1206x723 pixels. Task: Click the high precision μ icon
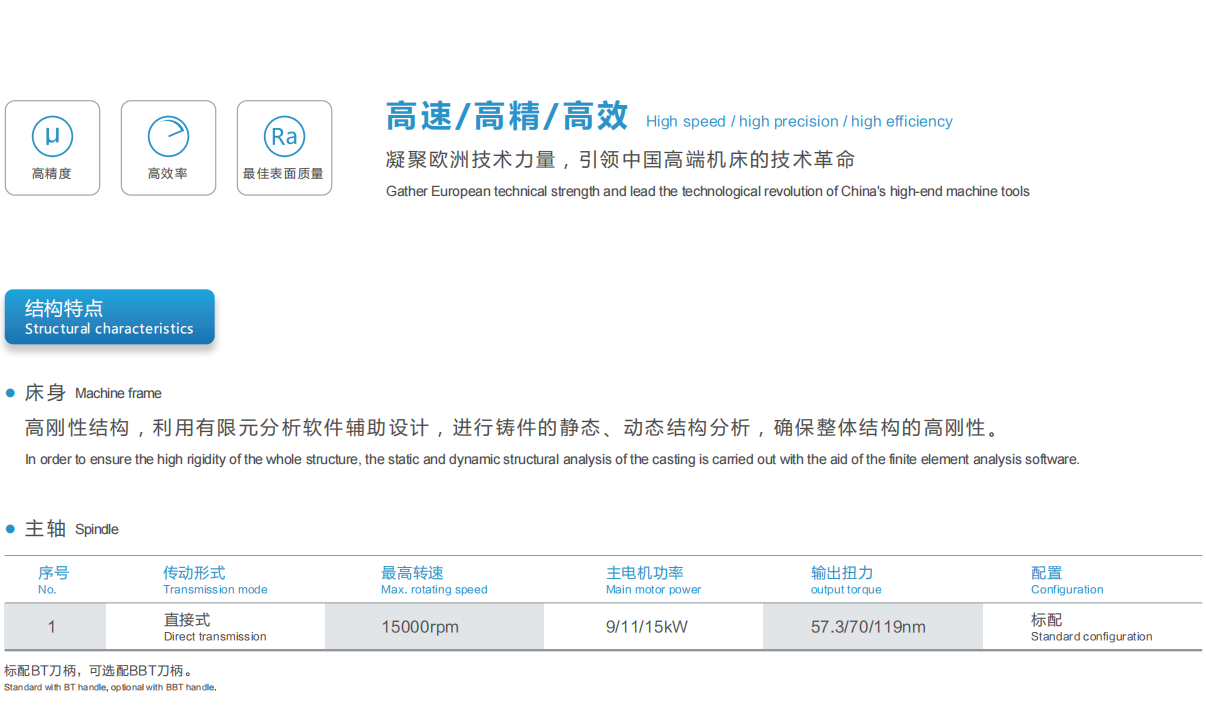tap(52, 137)
